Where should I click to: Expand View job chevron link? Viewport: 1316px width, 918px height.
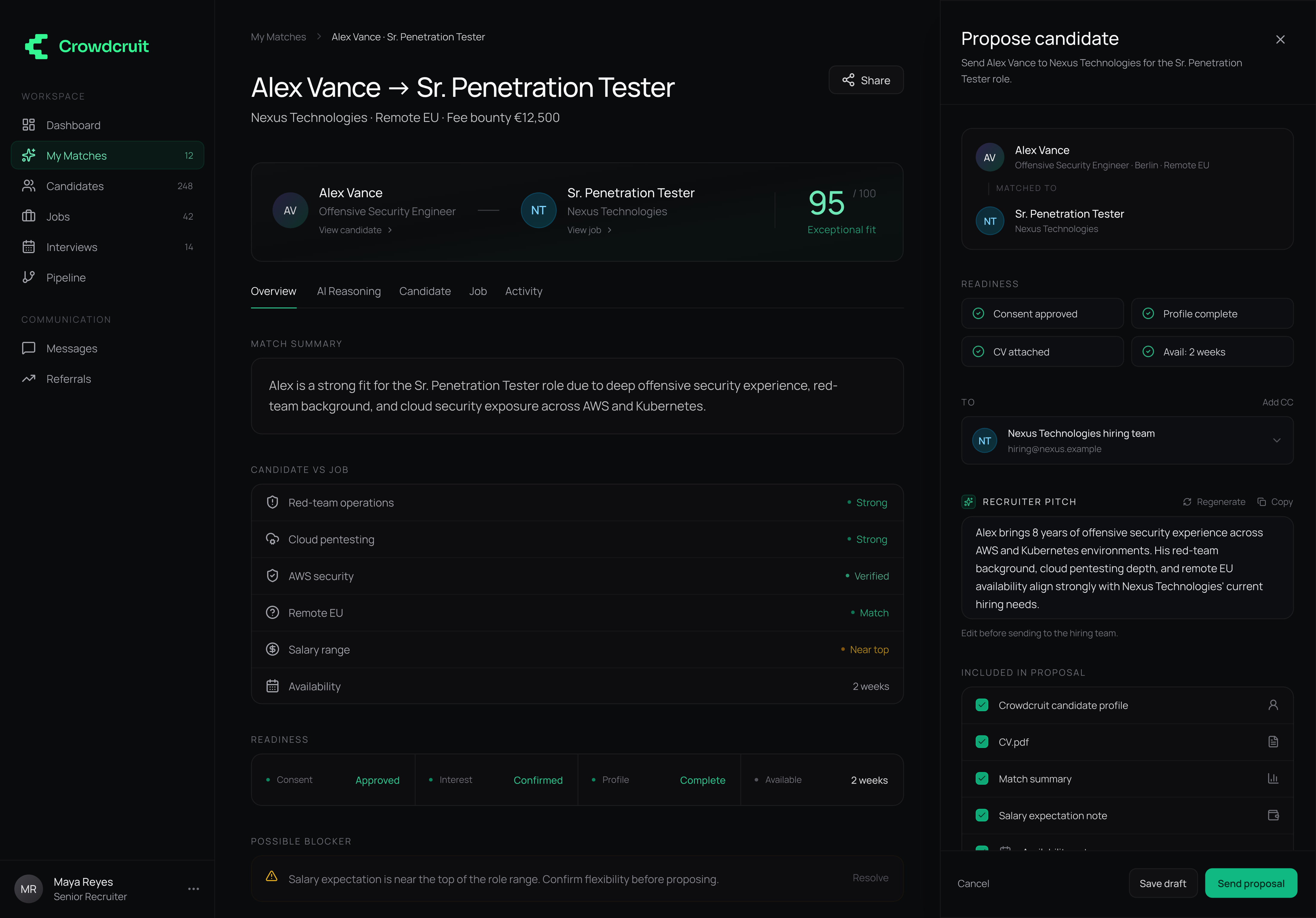pos(590,230)
